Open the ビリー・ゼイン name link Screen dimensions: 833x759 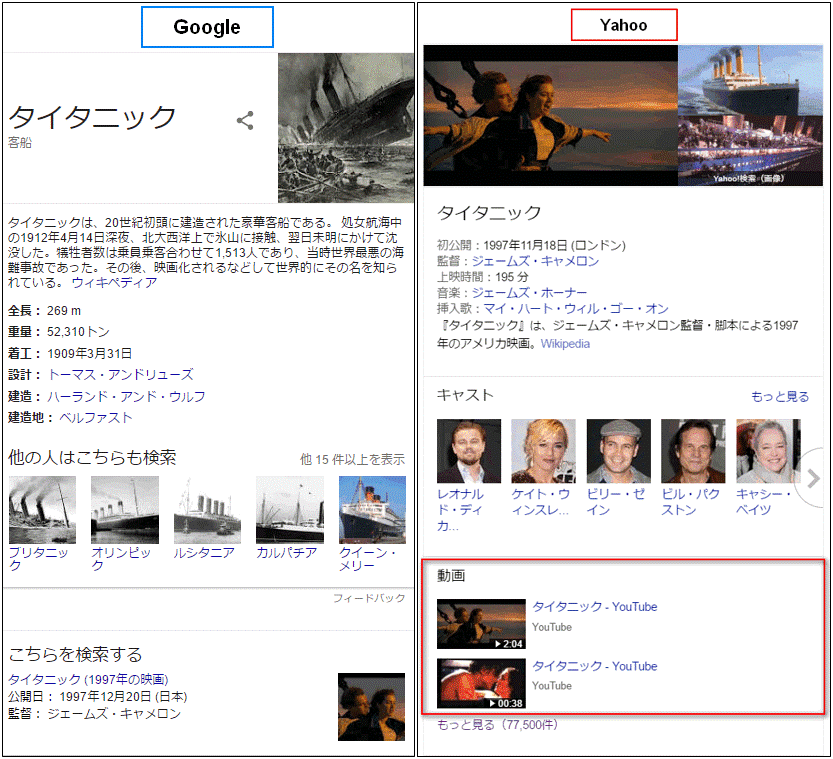[616, 502]
